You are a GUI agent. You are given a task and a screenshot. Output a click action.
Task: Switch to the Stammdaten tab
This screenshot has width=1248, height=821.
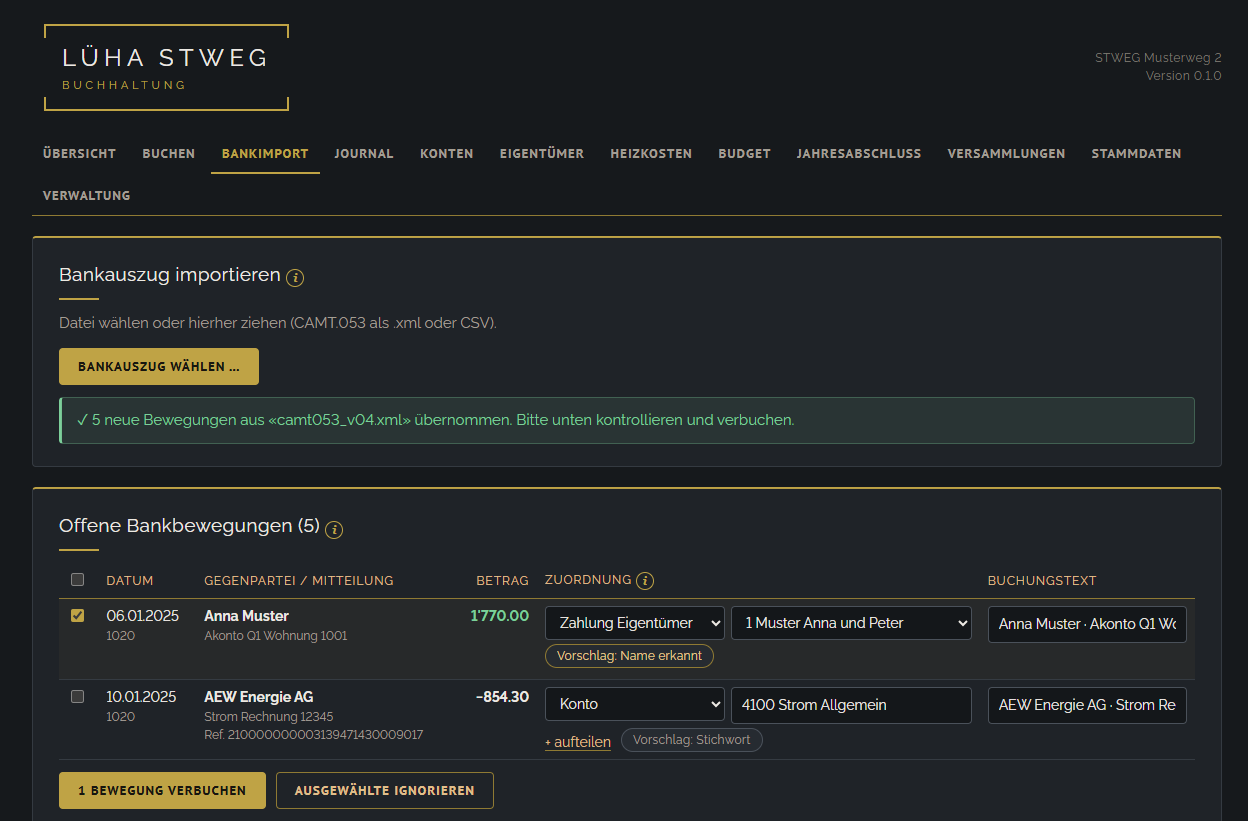pyautogui.click(x=1136, y=154)
